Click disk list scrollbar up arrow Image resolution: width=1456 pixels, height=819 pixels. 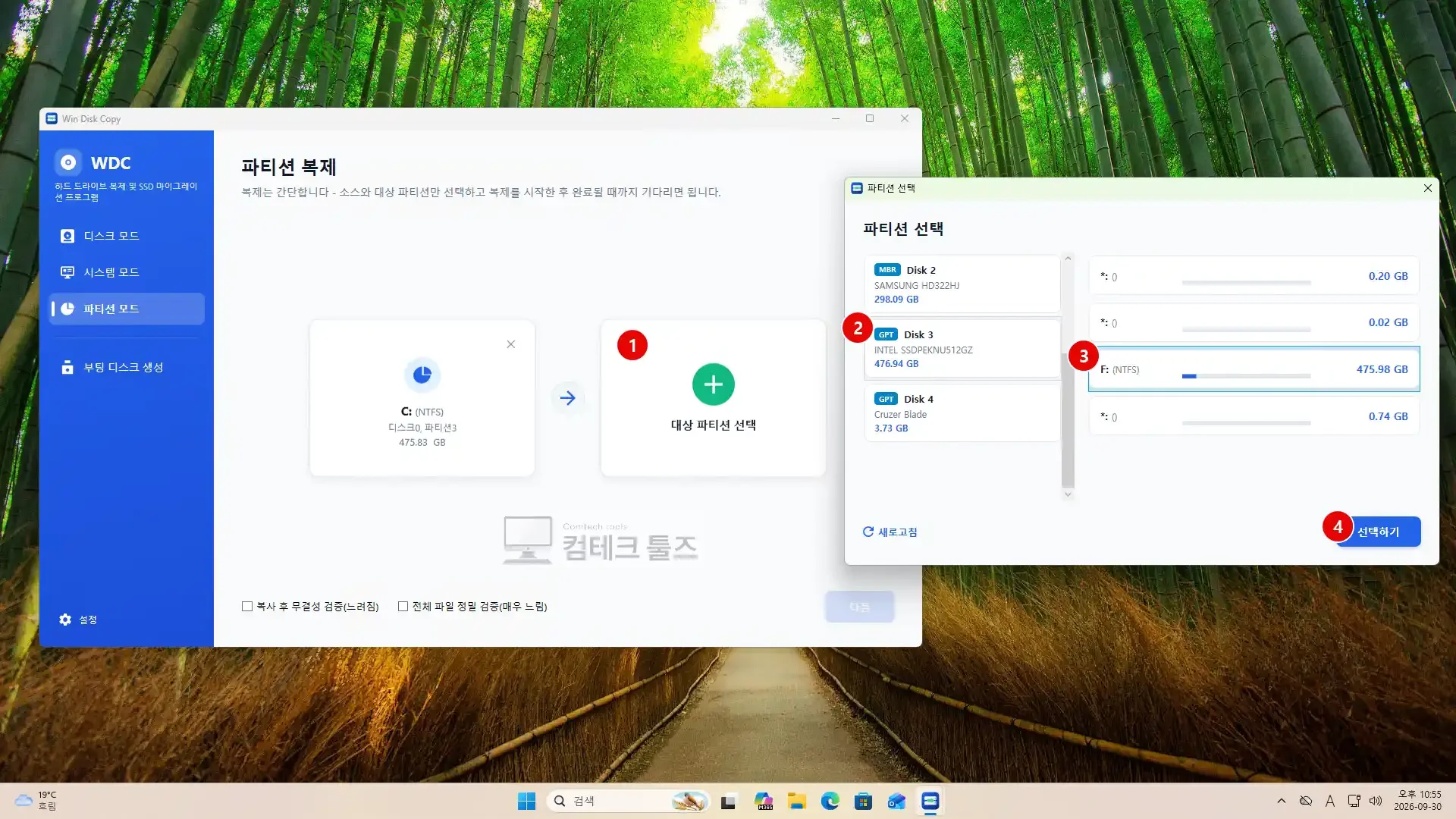[x=1068, y=259]
